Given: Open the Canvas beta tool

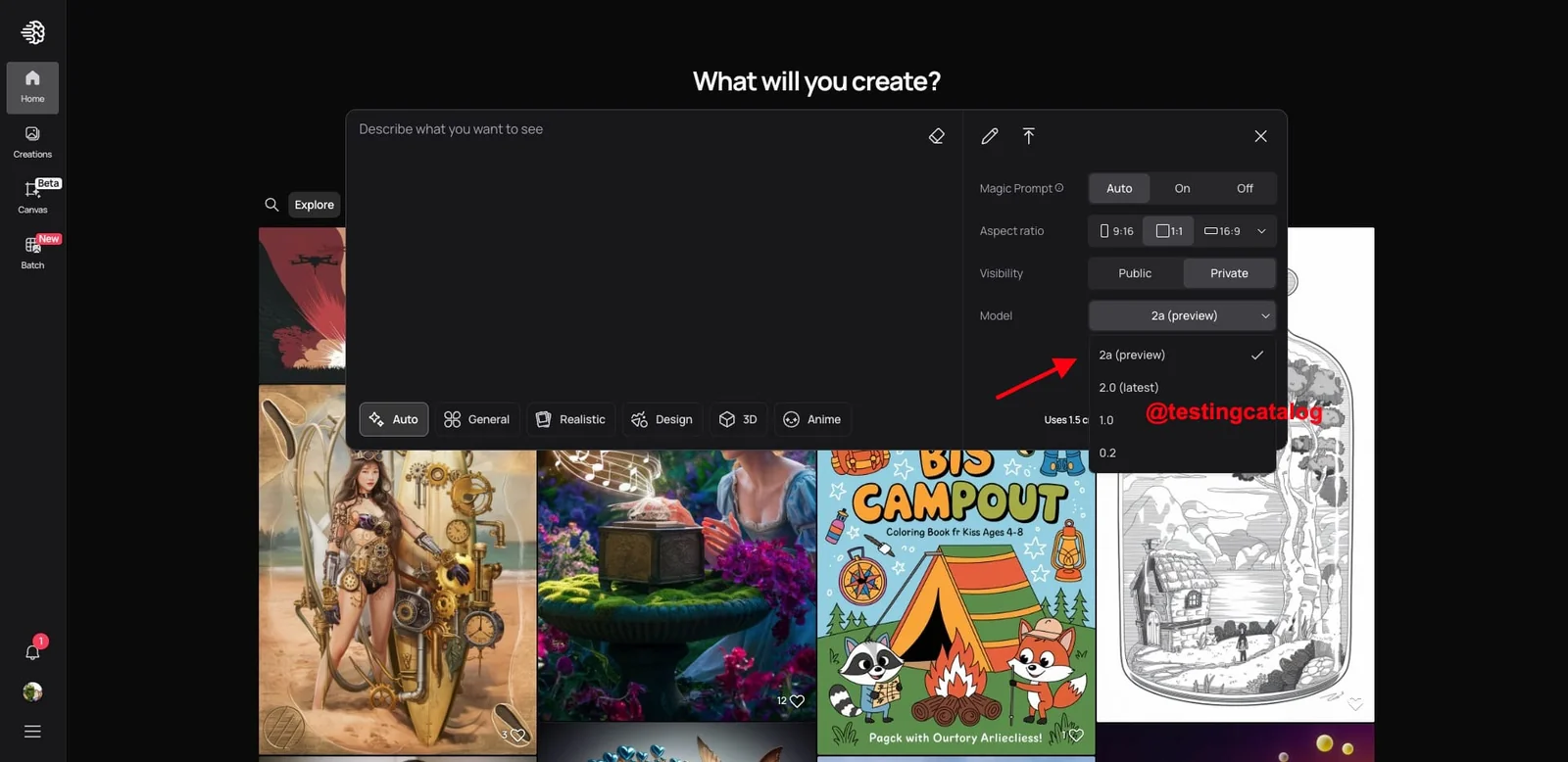Looking at the screenshot, I should coord(32,197).
